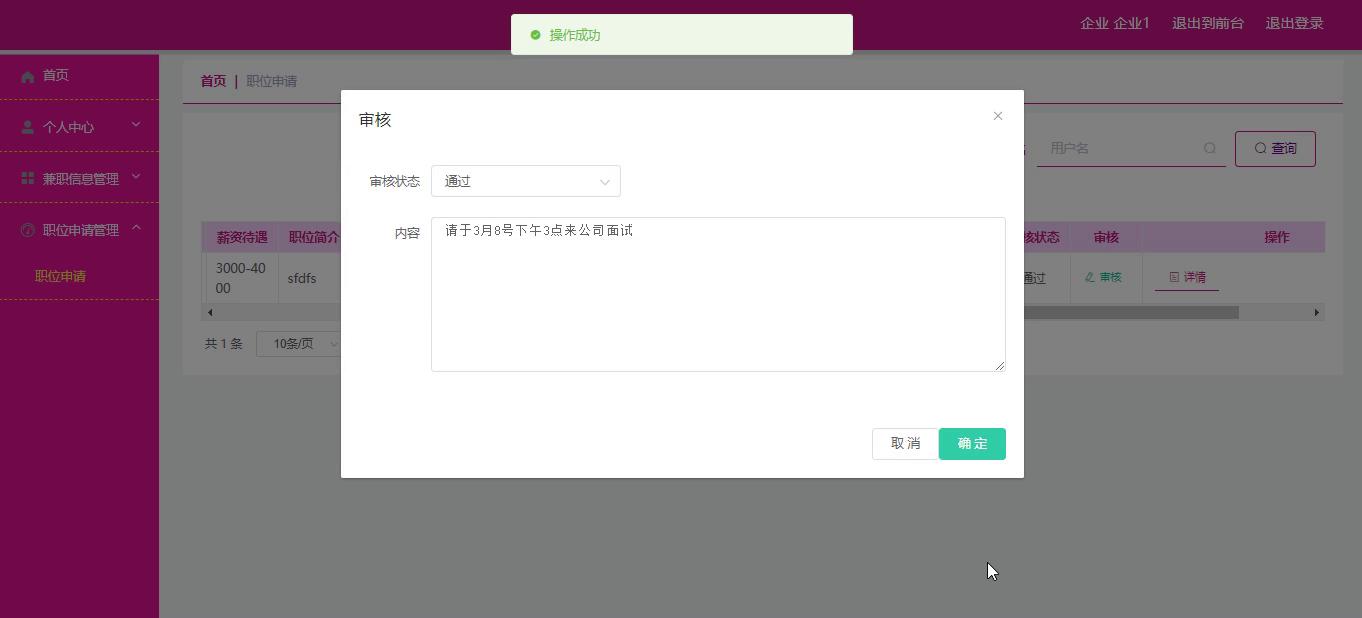1362x618 pixels.
Task: Open the 审核状态 dropdown
Action: point(525,181)
